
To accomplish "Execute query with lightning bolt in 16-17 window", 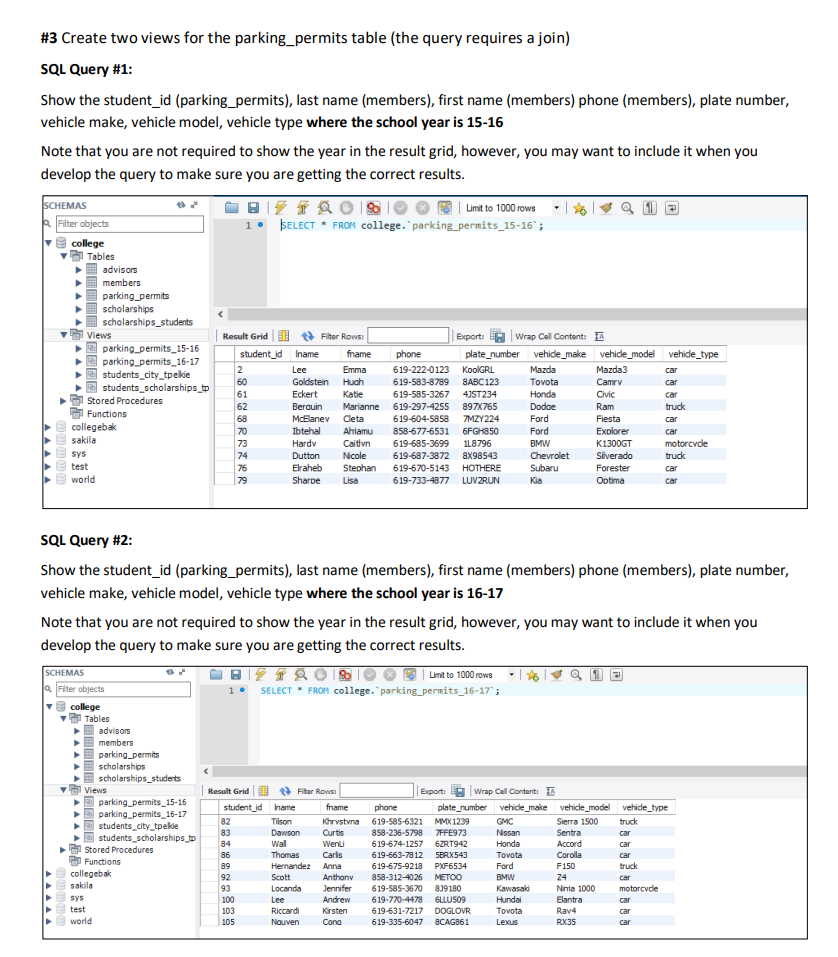I will pyautogui.click(x=261, y=674).
